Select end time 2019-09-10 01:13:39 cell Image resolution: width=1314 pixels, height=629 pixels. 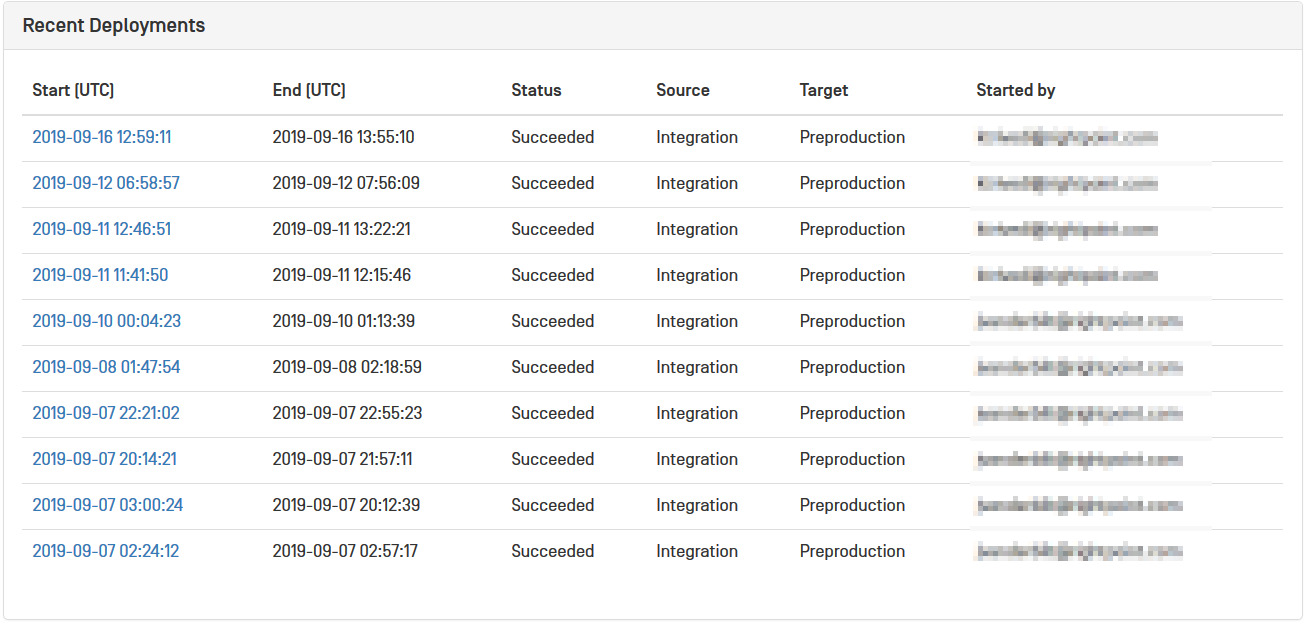click(x=343, y=321)
